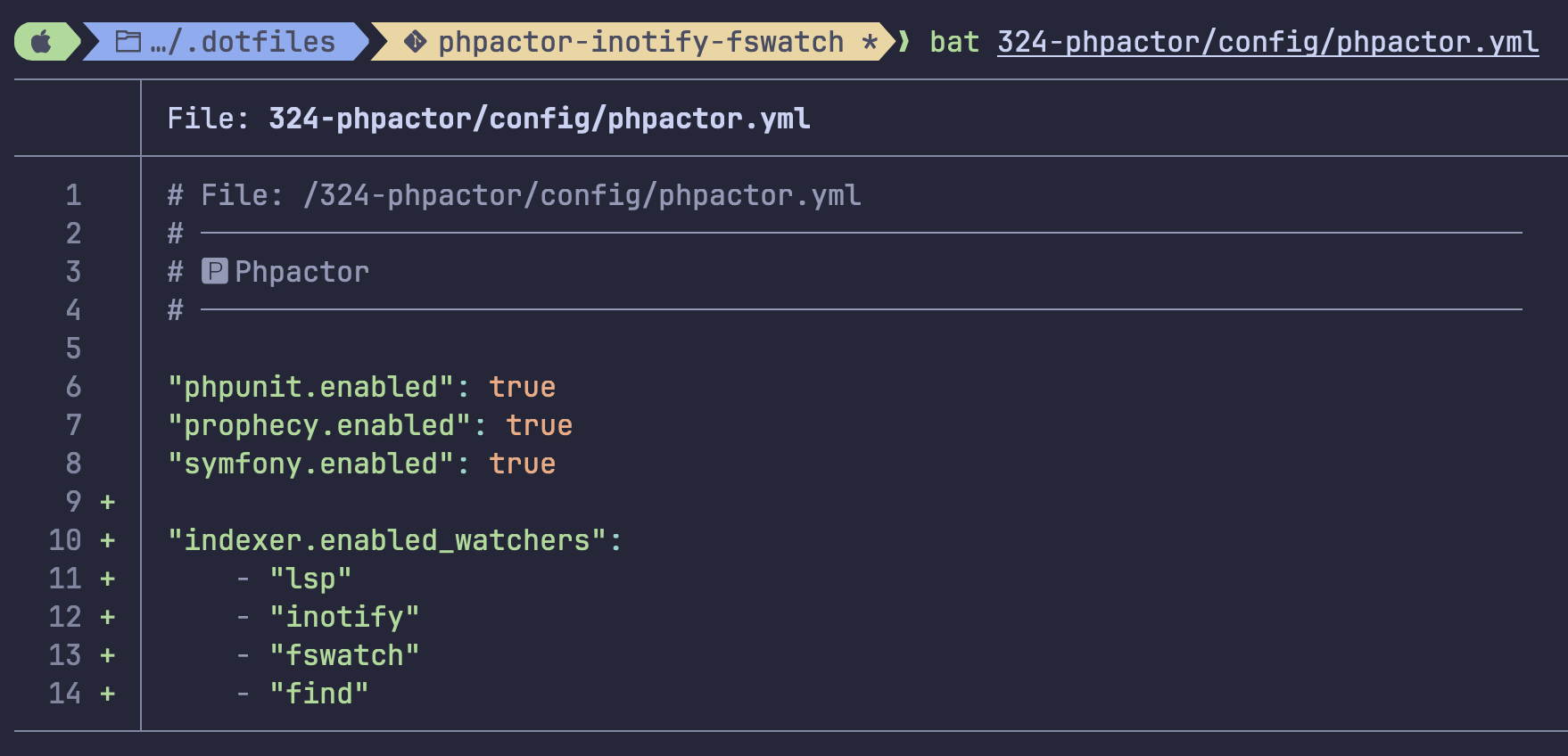Click the git added marker on line 14
1568x756 pixels.
pyautogui.click(x=108, y=694)
